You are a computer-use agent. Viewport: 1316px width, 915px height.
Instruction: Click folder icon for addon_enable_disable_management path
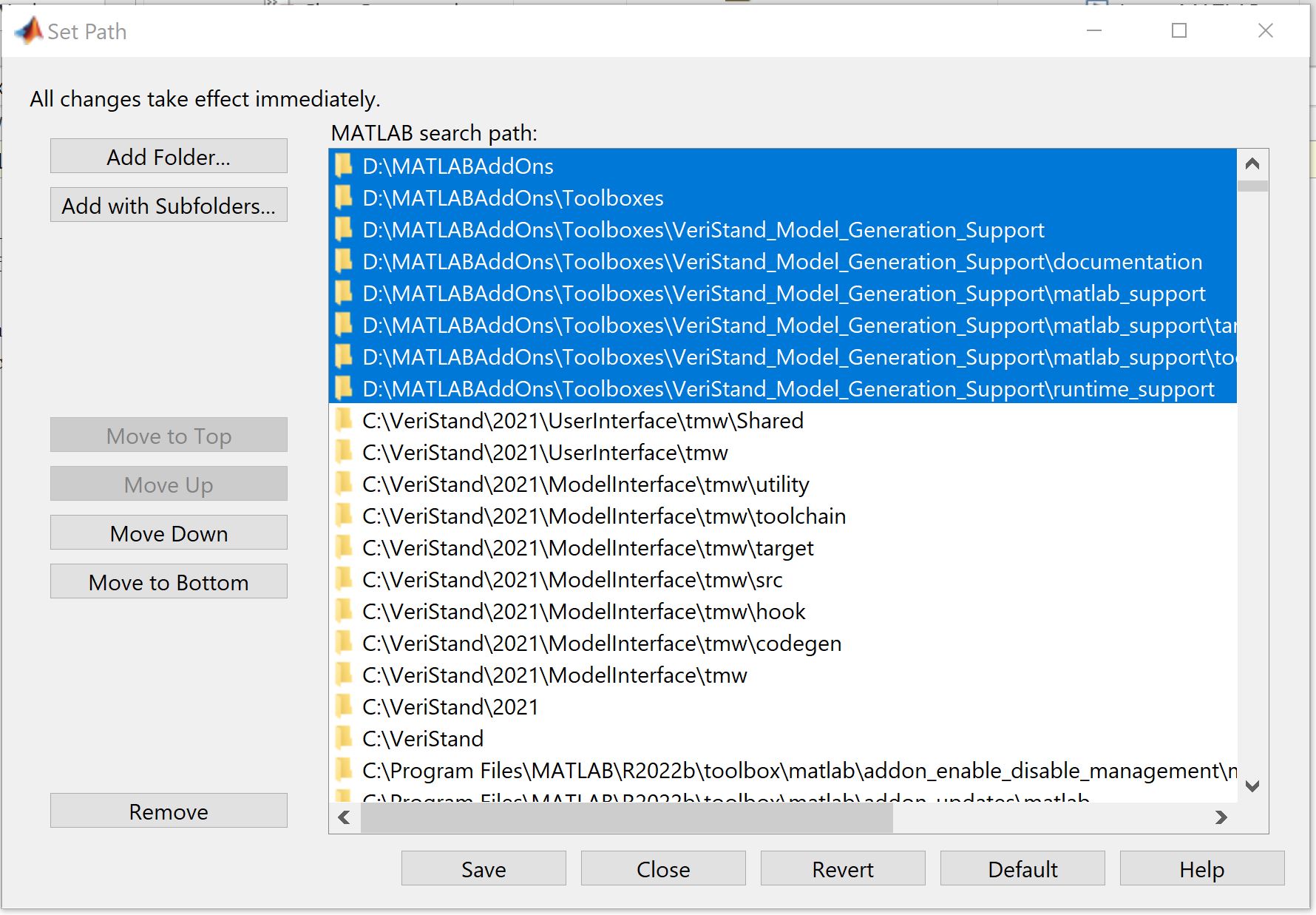coord(344,770)
